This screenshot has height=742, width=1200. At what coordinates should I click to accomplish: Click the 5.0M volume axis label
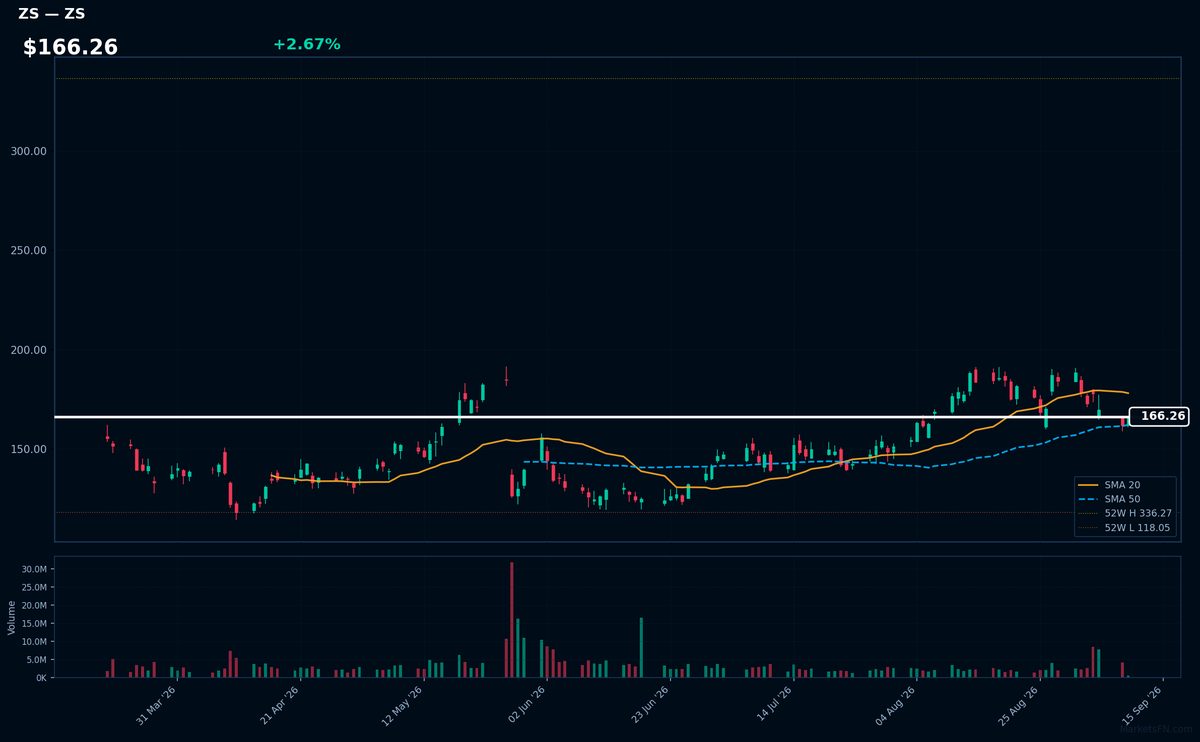tap(36, 659)
